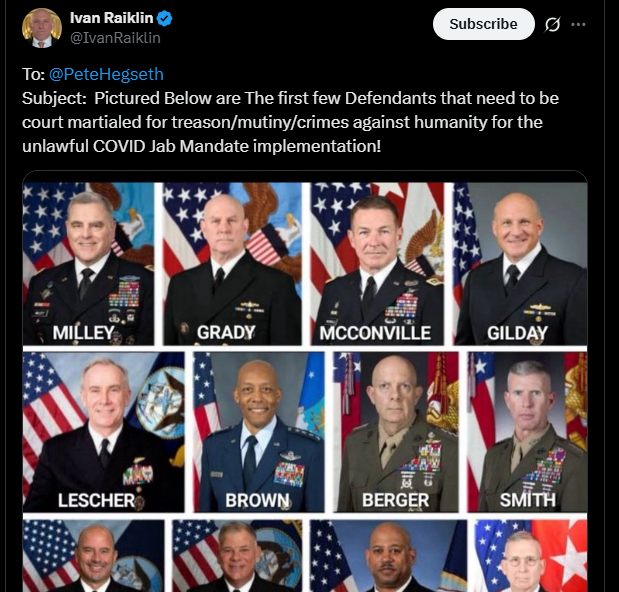Click the Grok slashed-circle icon
The height and width of the screenshot is (592, 619).
coord(552,24)
